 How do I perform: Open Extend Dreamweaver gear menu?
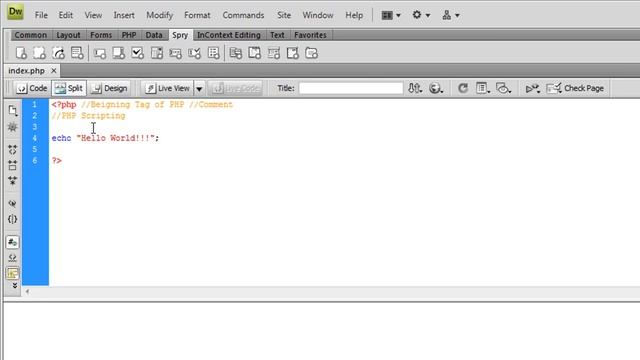[x=421, y=15]
